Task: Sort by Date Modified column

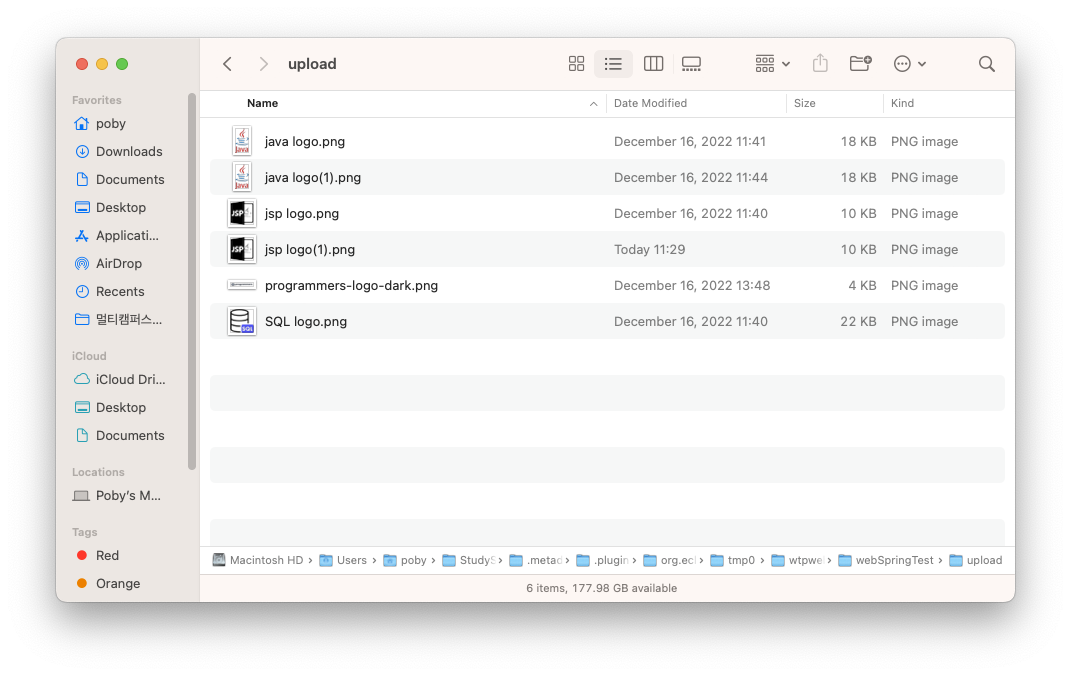Action: click(x=650, y=104)
